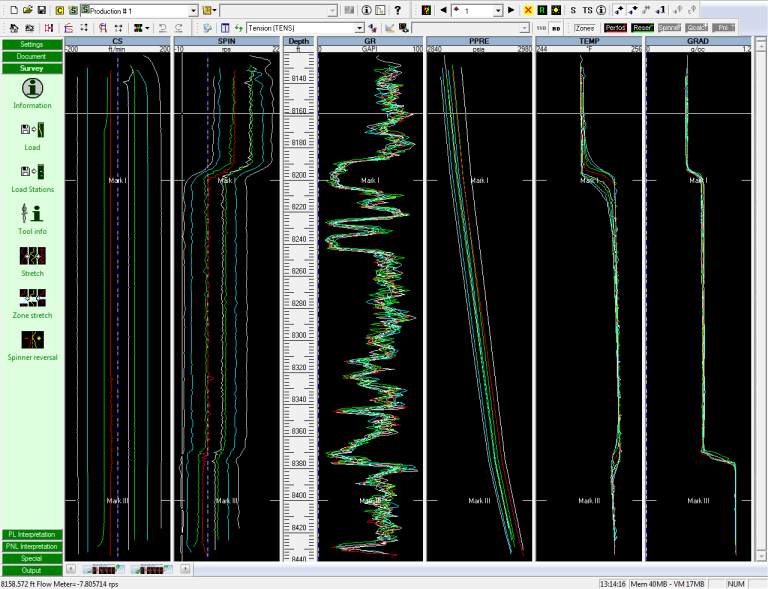This screenshot has height=589, width=768.
Task: Click the yellow sun icon
Action: point(556,10)
